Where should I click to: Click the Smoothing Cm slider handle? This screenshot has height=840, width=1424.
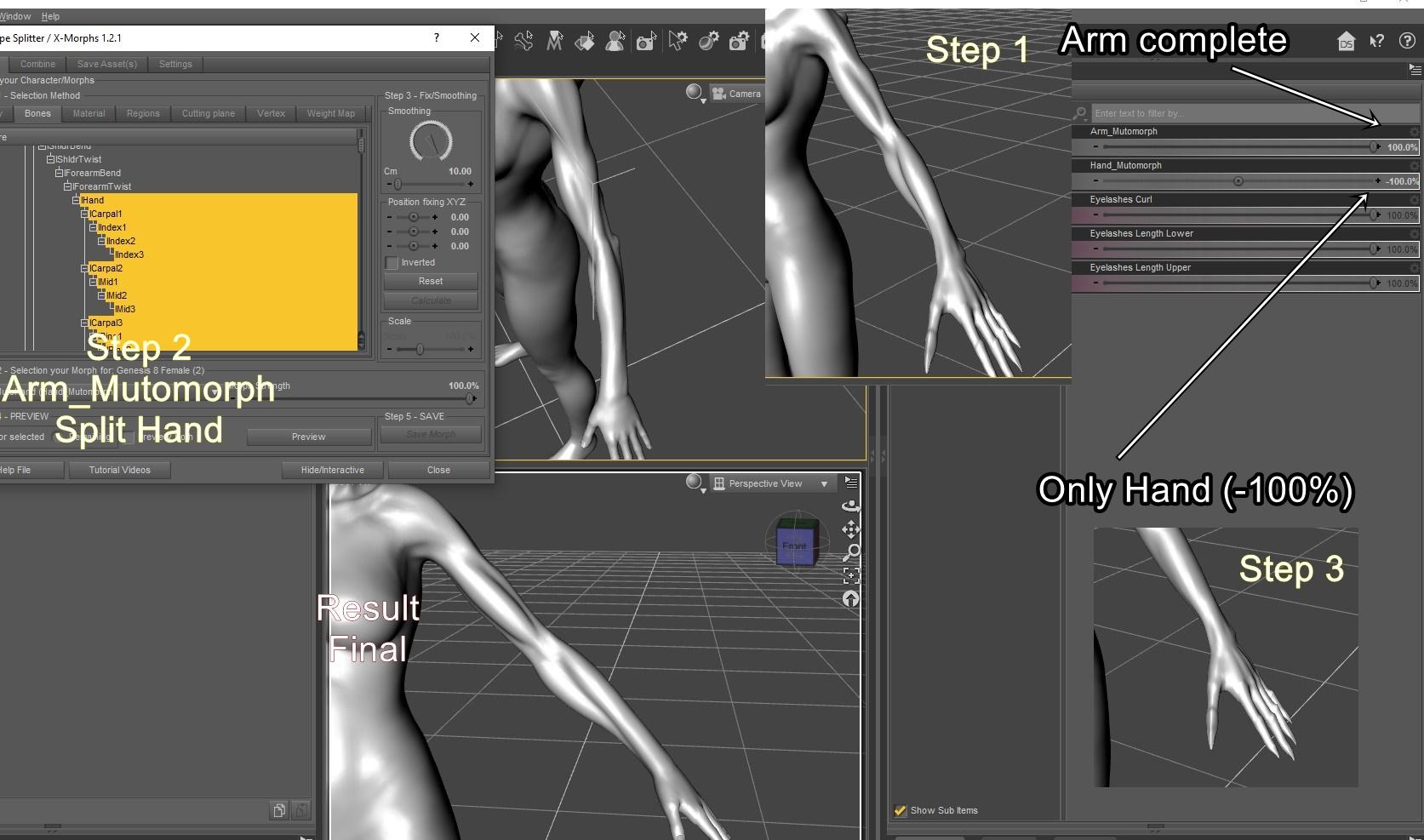pyautogui.click(x=397, y=184)
